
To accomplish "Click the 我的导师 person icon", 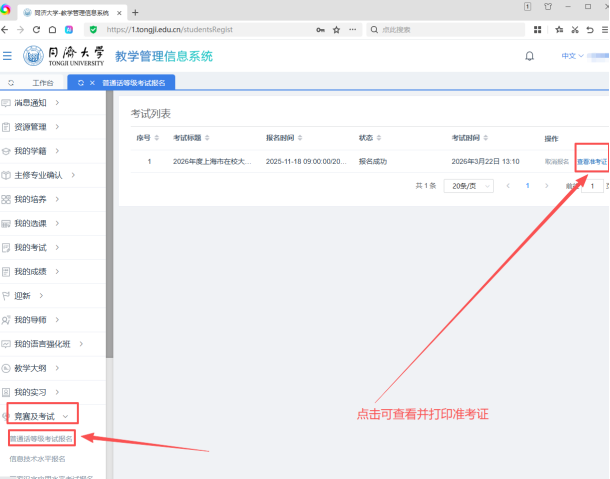I will tap(6, 320).
